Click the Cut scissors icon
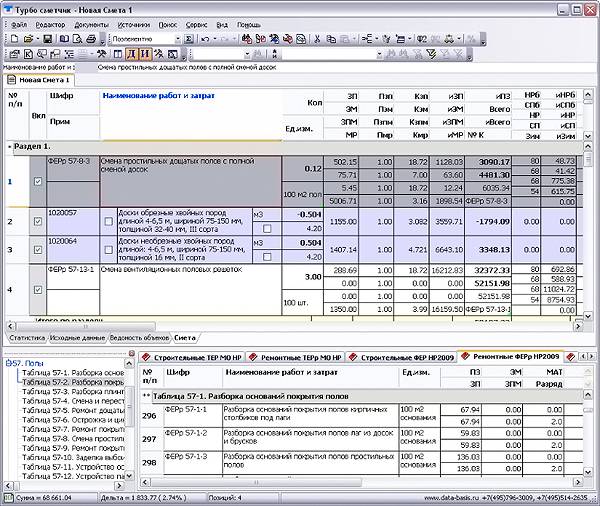 tap(318, 38)
